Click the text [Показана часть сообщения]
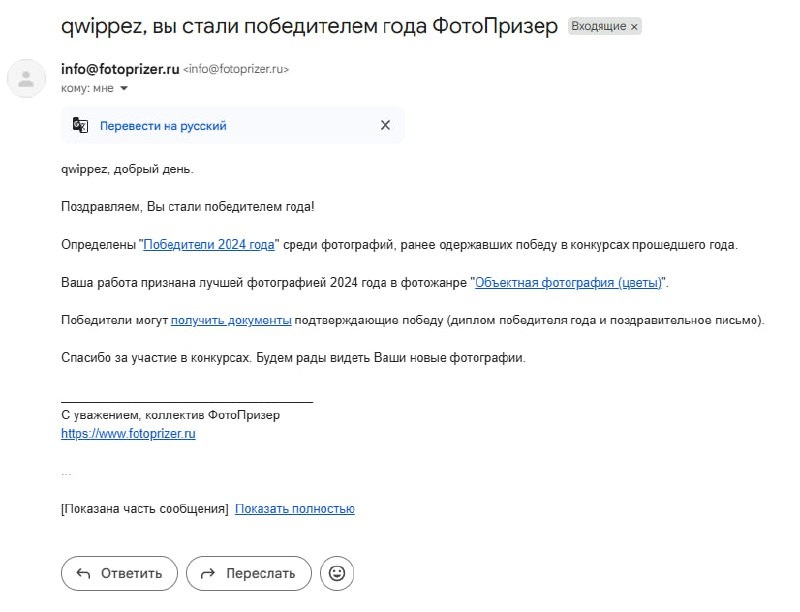 145,509
